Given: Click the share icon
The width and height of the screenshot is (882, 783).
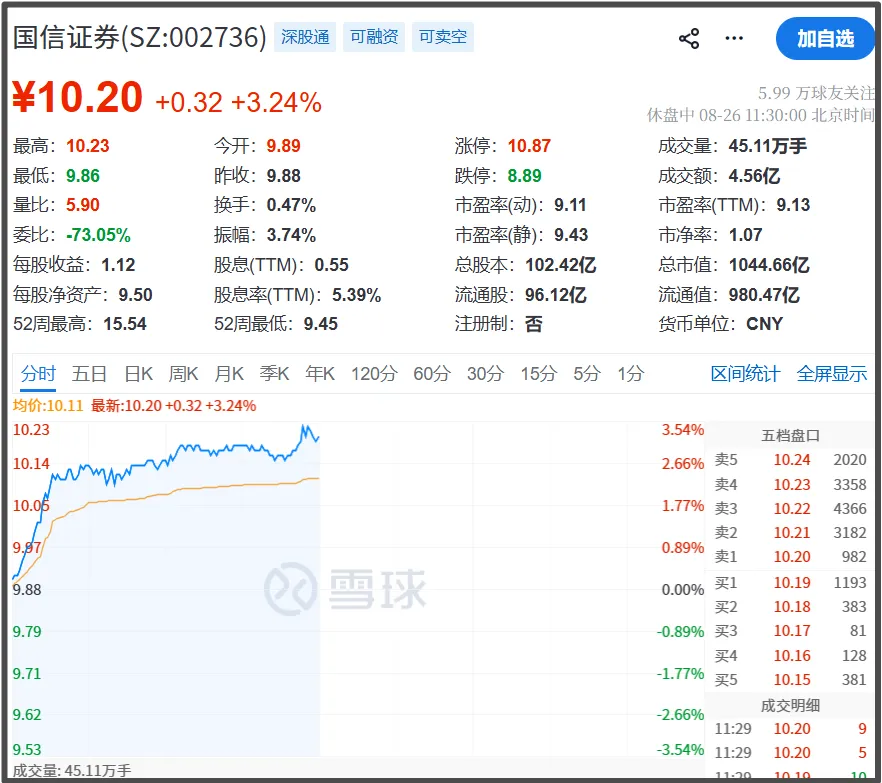Looking at the screenshot, I should point(689,38).
